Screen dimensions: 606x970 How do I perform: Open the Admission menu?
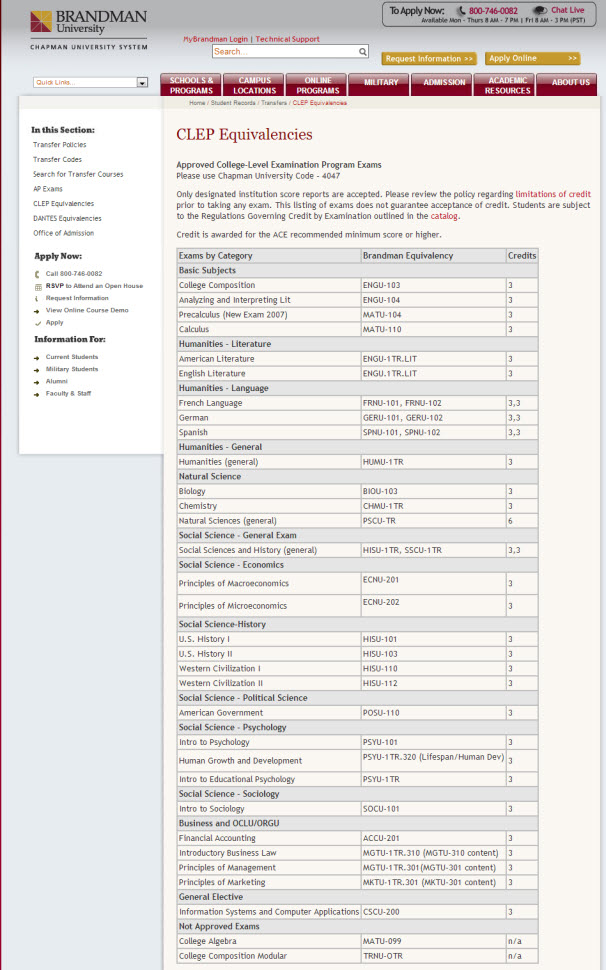click(x=443, y=85)
